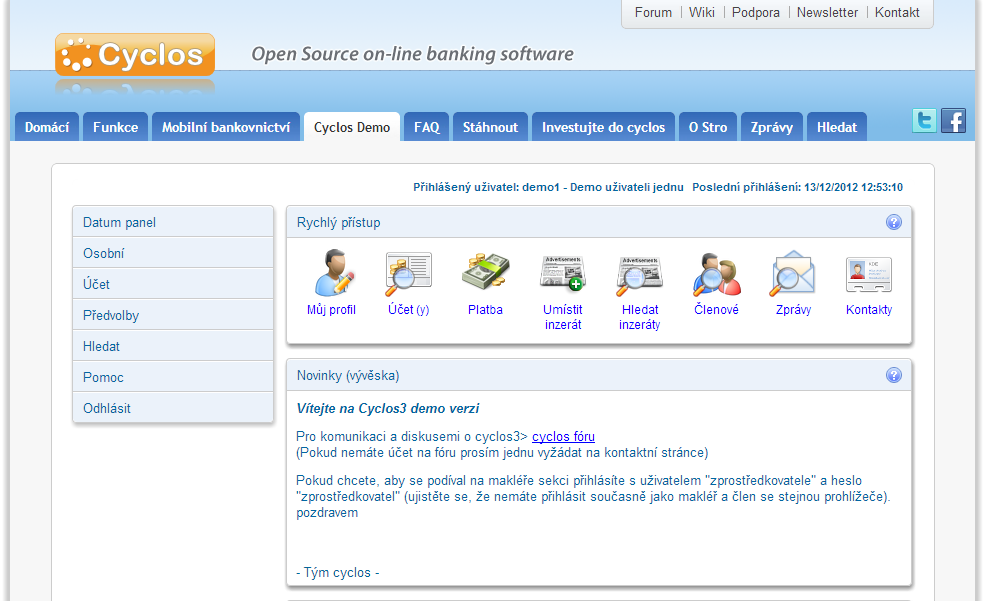
Task: Switch to the Funkce tab
Action: click(116, 127)
